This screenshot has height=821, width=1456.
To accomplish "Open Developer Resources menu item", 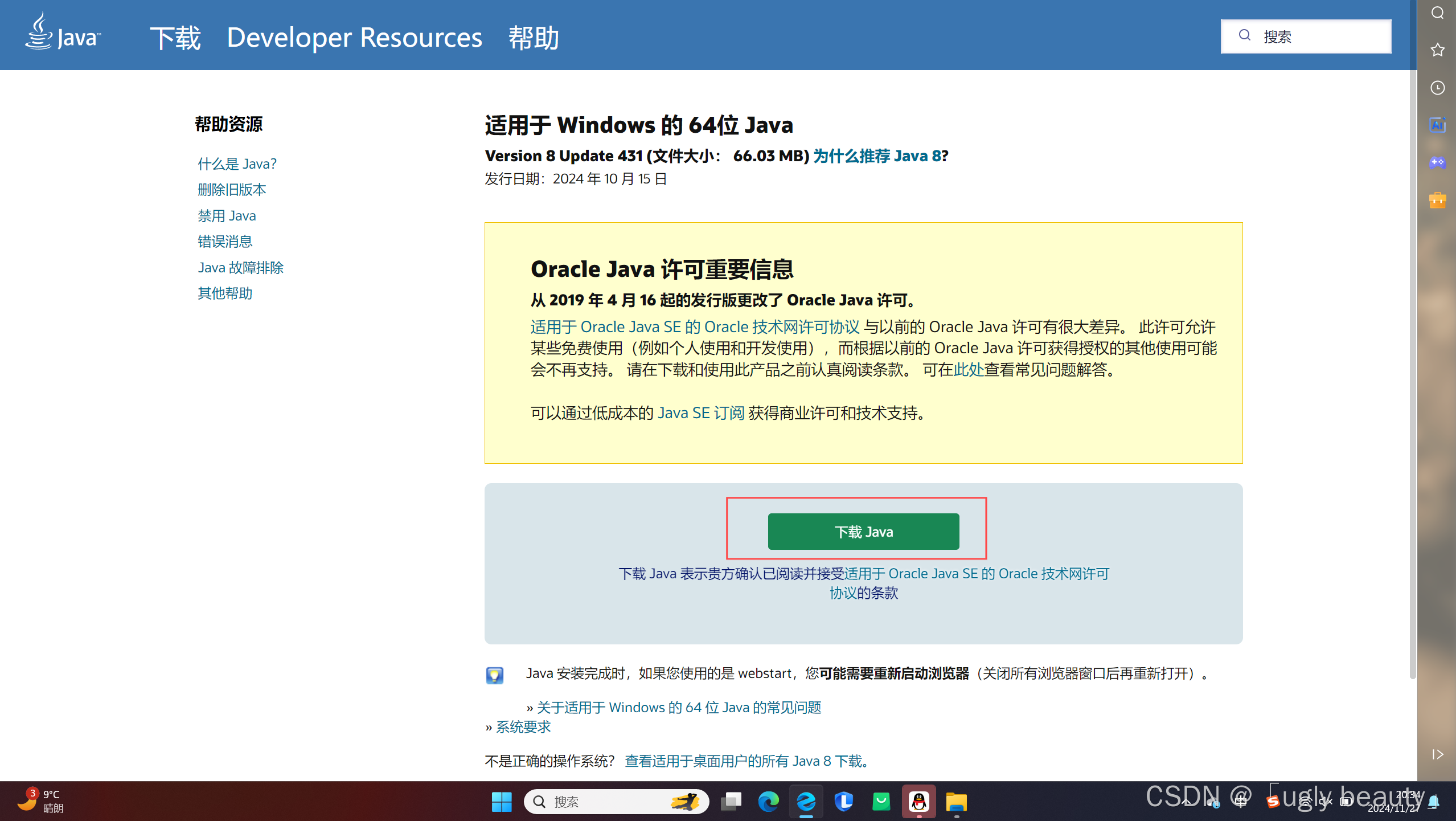I will pos(354,38).
